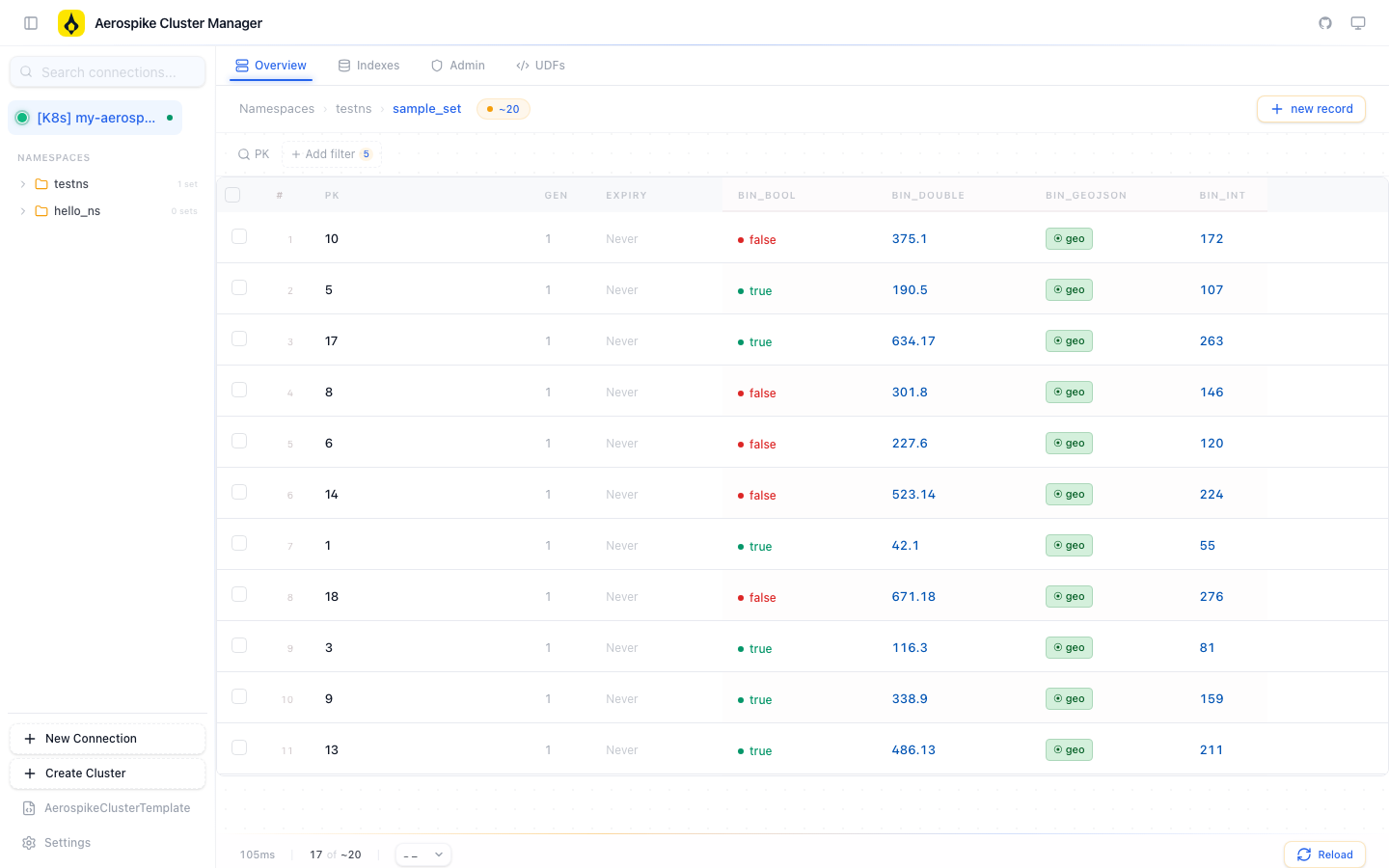Click the Aerospike yellow logo

pos(71,23)
